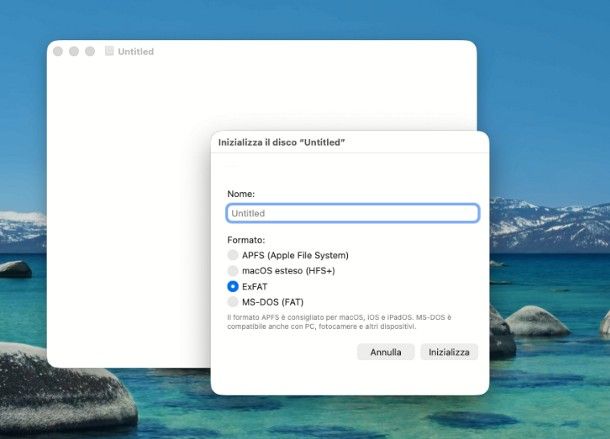Image resolution: width=610 pixels, height=439 pixels.
Task: Click the Untitled window title text
Action: (136, 51)
